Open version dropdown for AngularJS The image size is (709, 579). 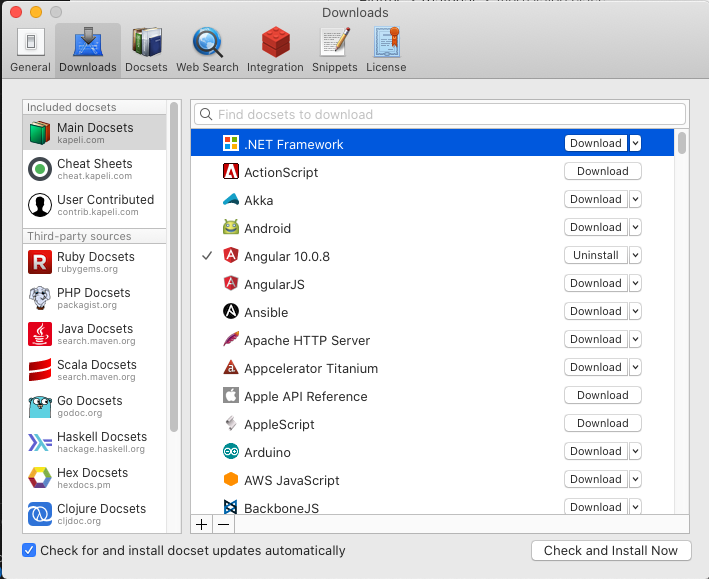pos(635,283)
